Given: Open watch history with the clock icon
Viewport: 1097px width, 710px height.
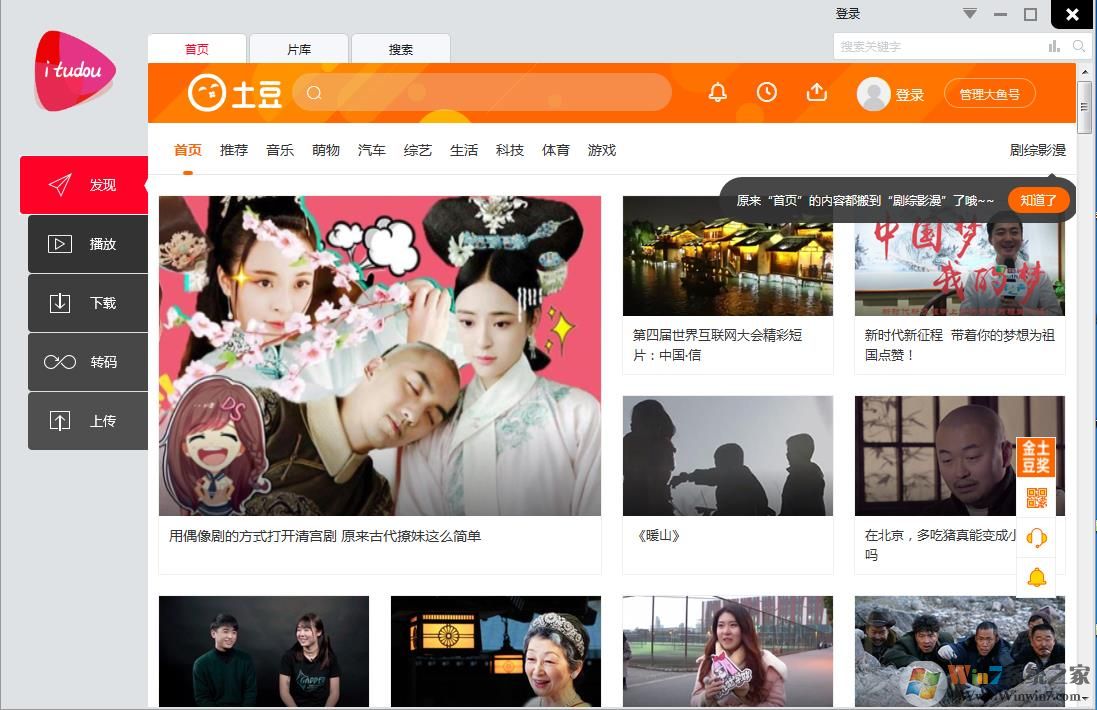Looking at the screenshot, I should click(x=767, y=92).
